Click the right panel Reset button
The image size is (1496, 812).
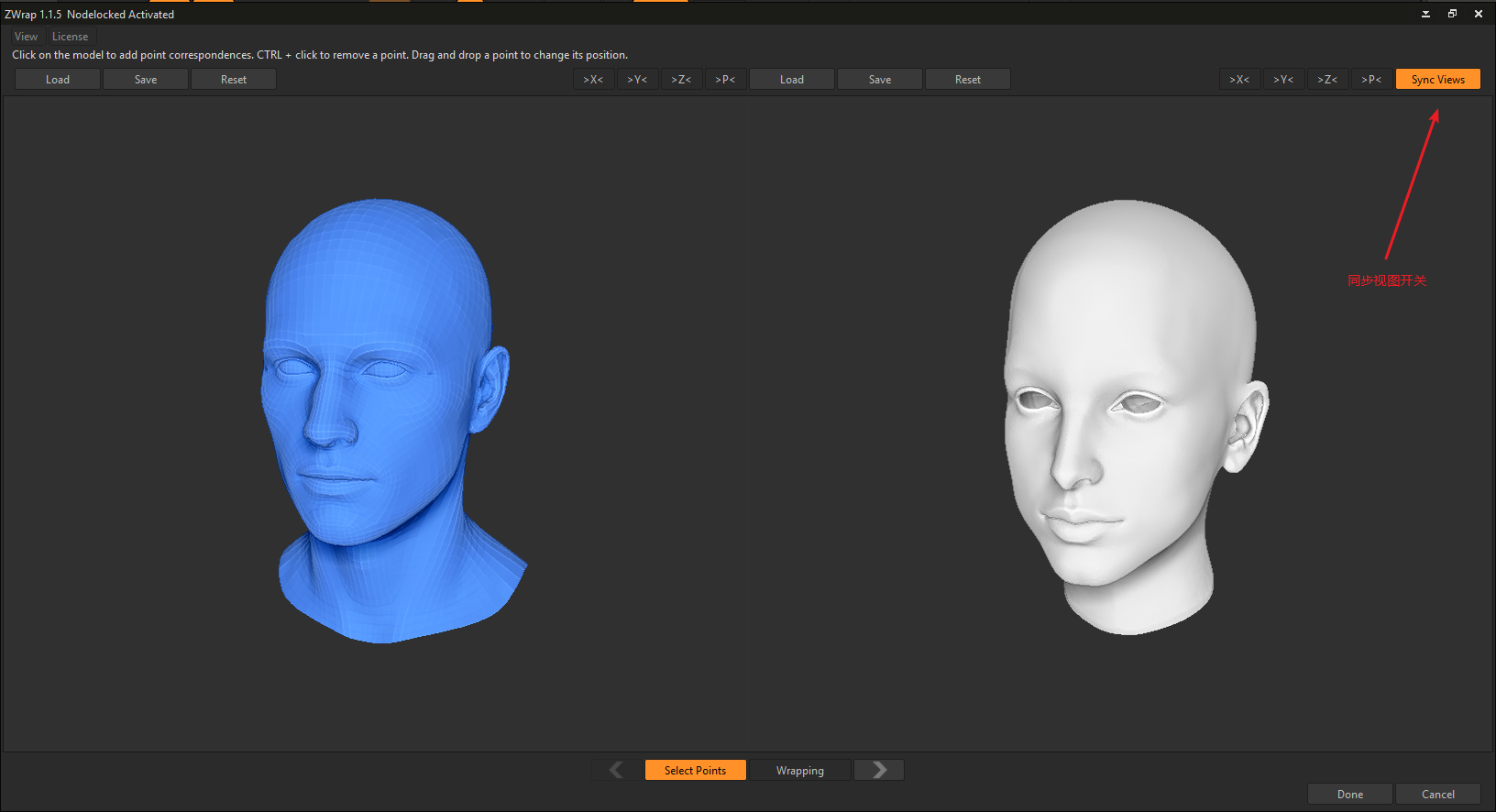(x=968, y=80)
